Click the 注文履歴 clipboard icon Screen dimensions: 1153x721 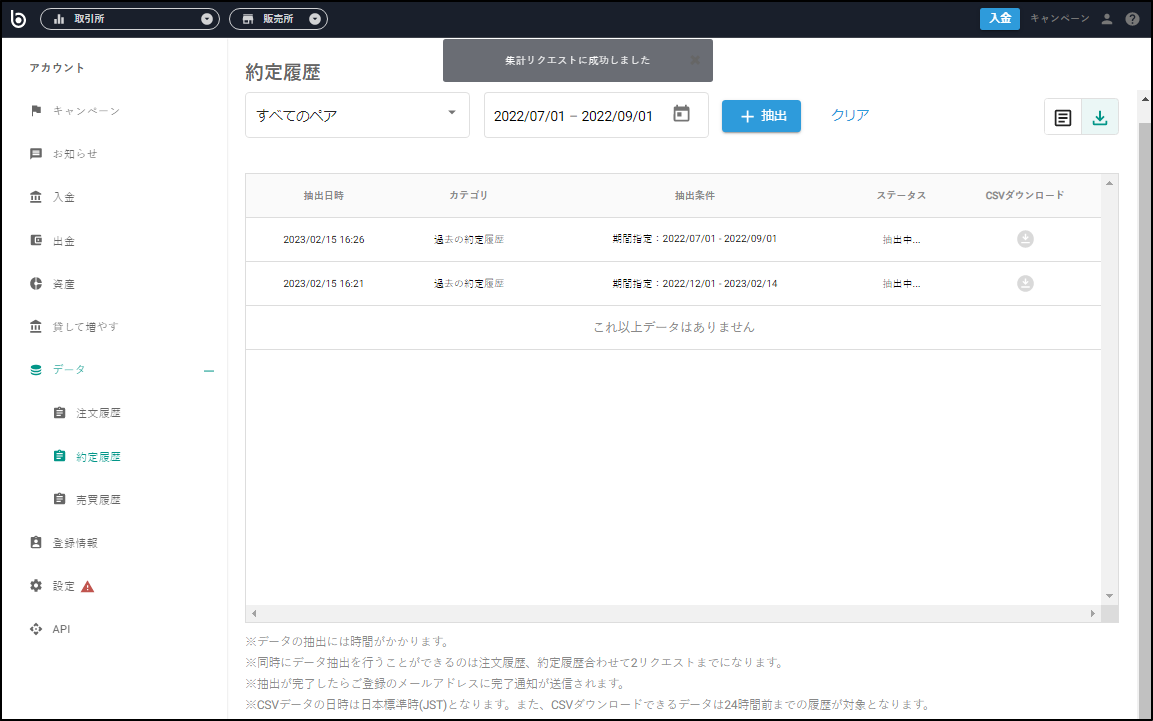(60, 412)
